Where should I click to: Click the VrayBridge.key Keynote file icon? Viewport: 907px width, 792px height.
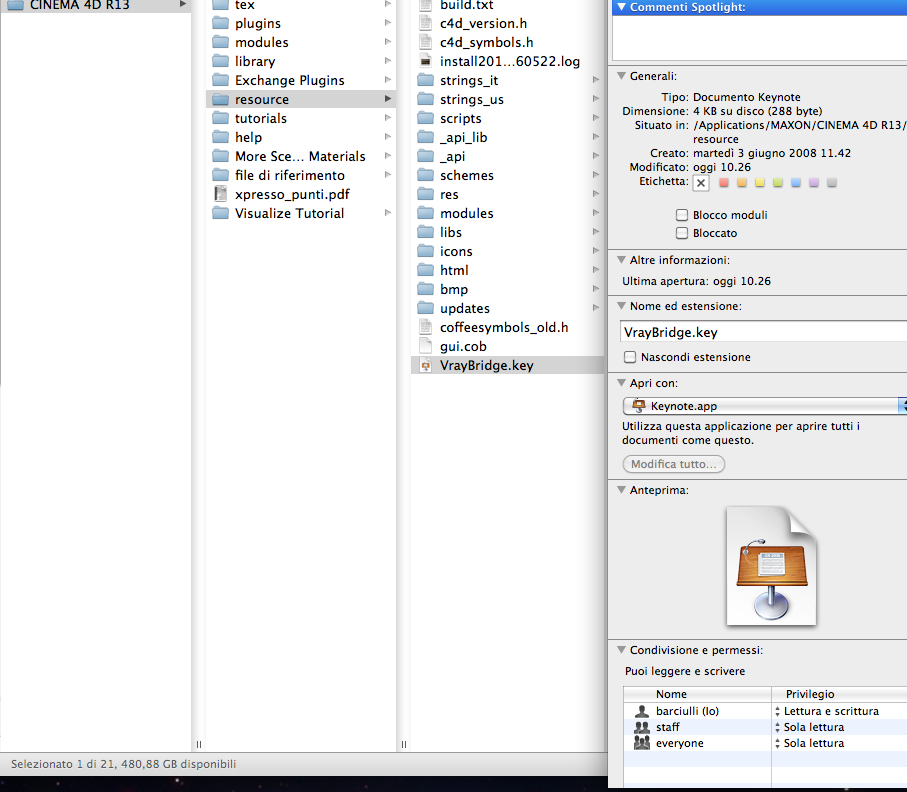[x=426, y=366]
